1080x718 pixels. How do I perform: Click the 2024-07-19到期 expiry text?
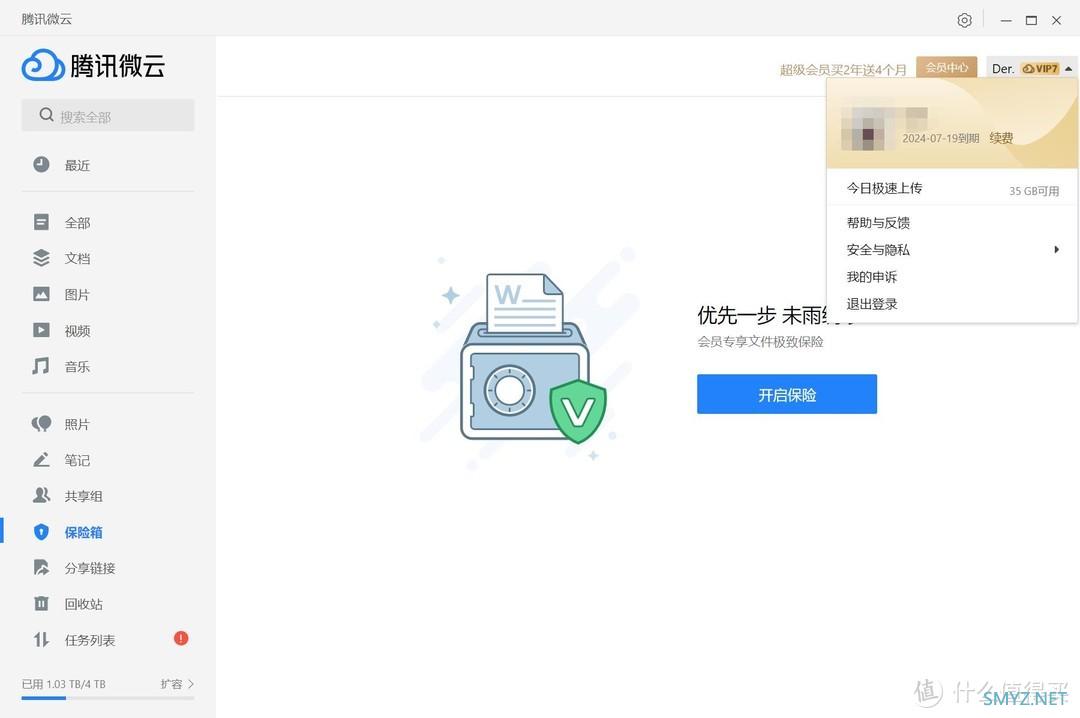(x=941, y=139)
